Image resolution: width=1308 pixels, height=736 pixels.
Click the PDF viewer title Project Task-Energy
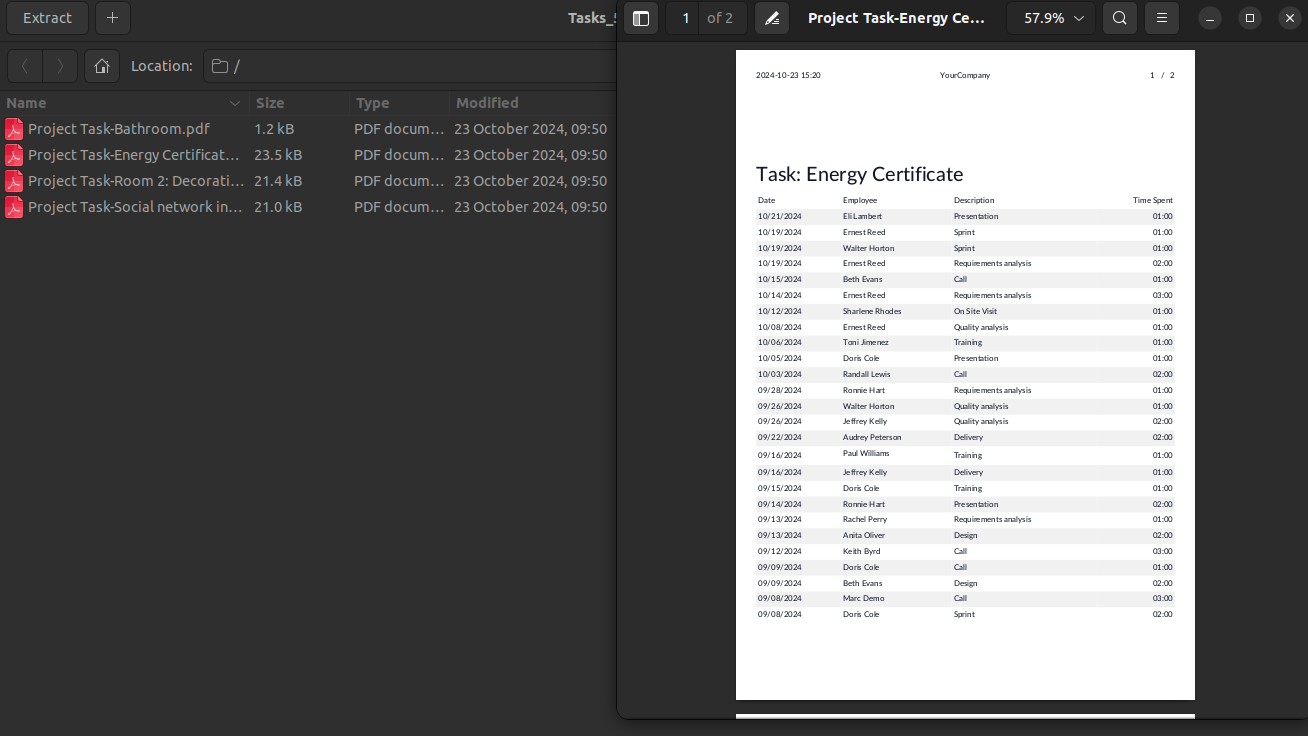pyautogui.click(x=897, y=18)
